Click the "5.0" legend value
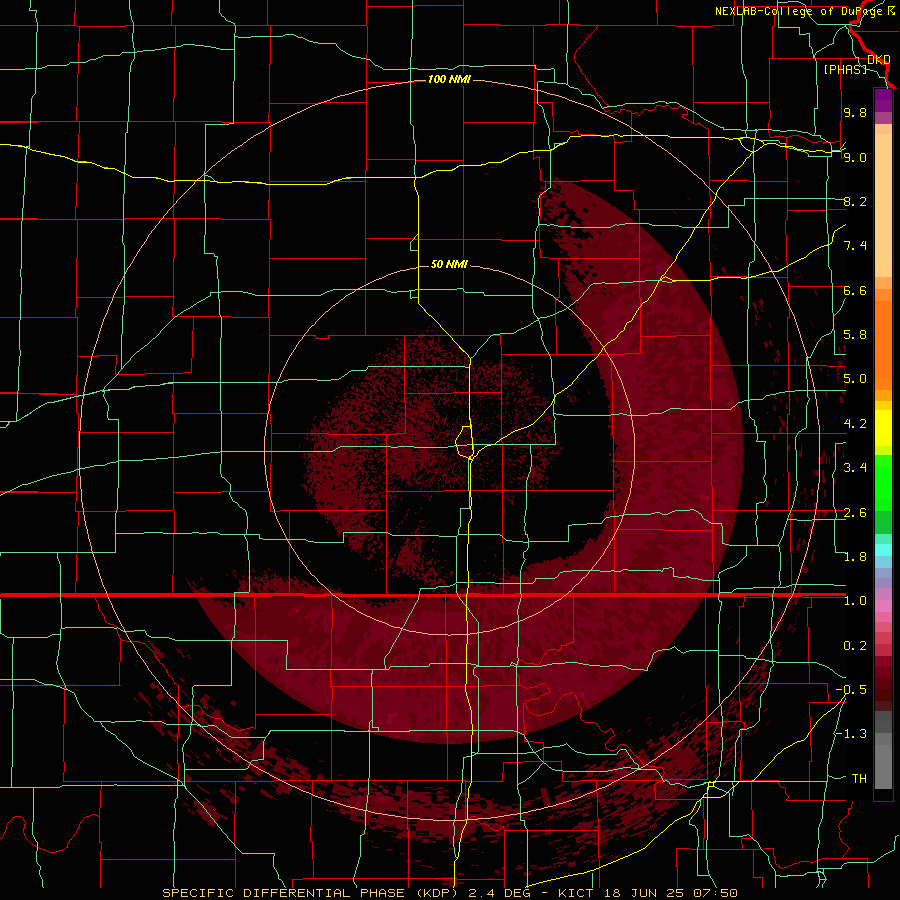The height and width of the screenshot is (900, 900). (855, 379)
